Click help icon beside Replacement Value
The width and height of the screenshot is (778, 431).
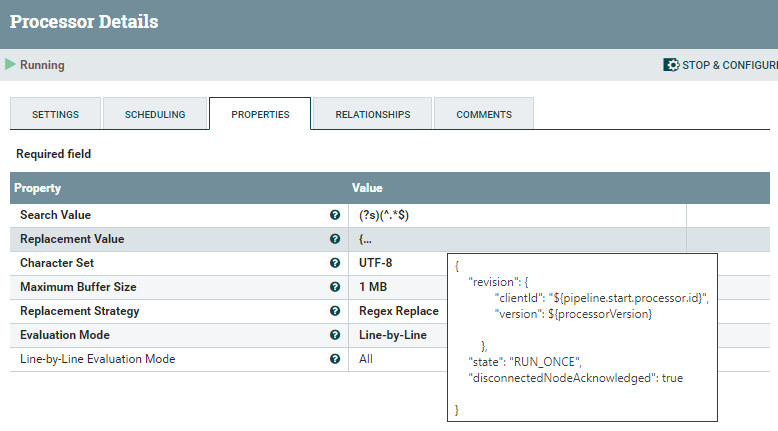pos(335,239)
